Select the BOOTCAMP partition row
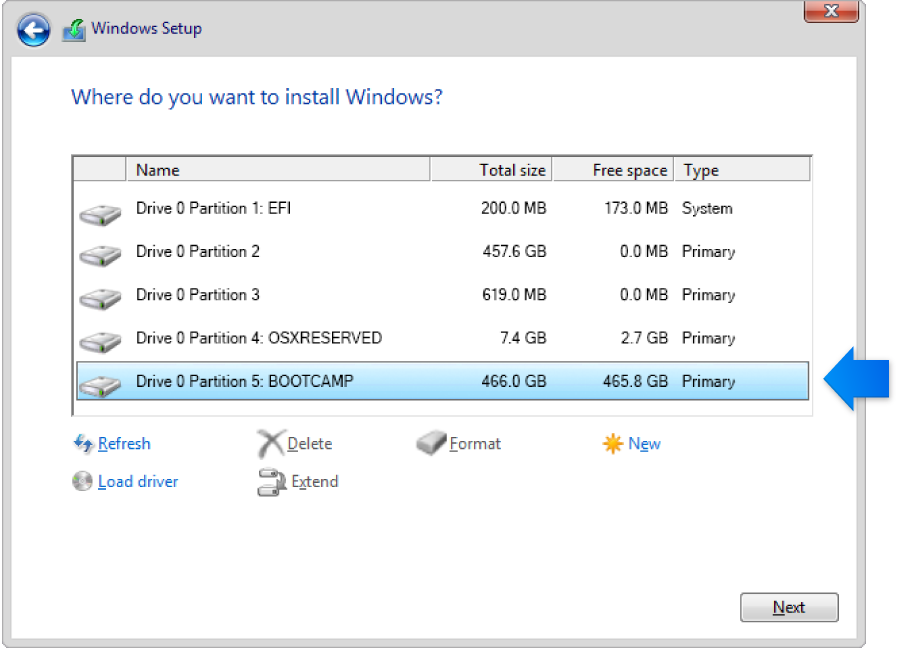Screen dimensions: 906x650 pyautogui.click(x=300, y=381)
